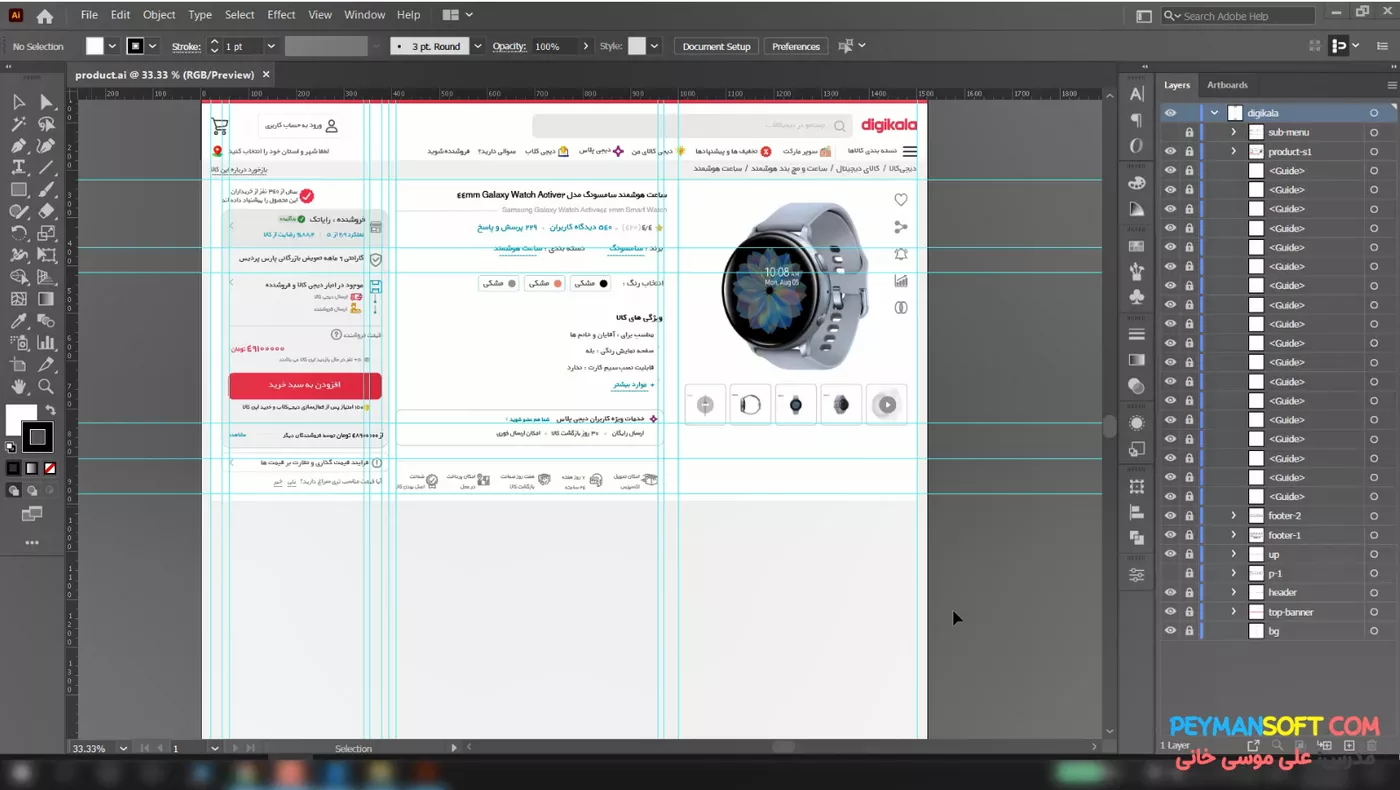Image resolution: width=1400 pixels, height=790 pixels.
Task: Open the Symbols panel icon
Action: click(1137, 297)
